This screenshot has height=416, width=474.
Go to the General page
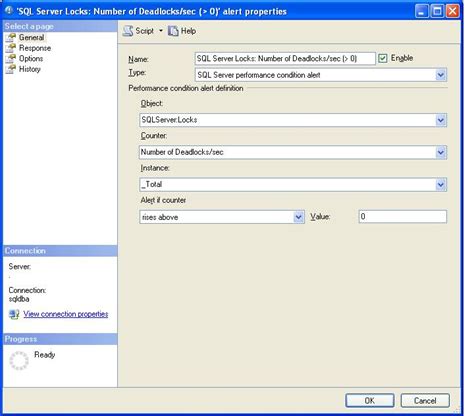tap(31, 37)
